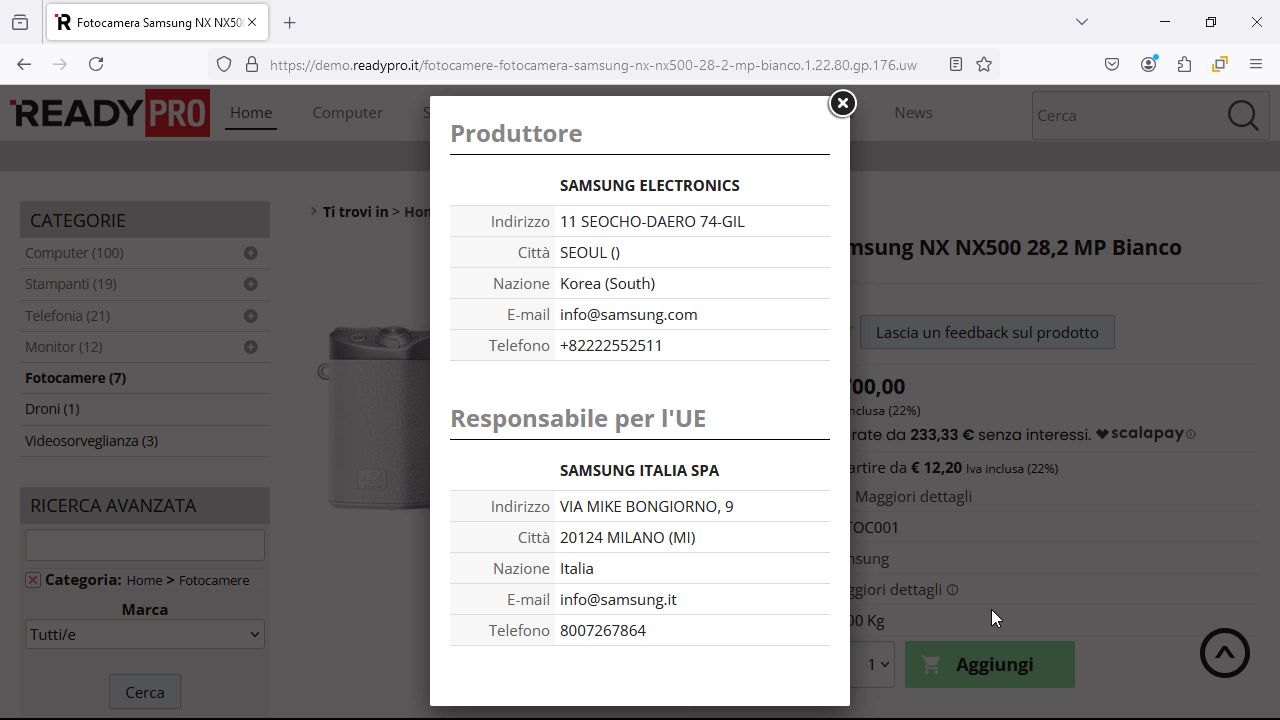1280x720 pixels.
Task: Click SAMSUNG ITALIA SPA heading
Action: point(640,471)
